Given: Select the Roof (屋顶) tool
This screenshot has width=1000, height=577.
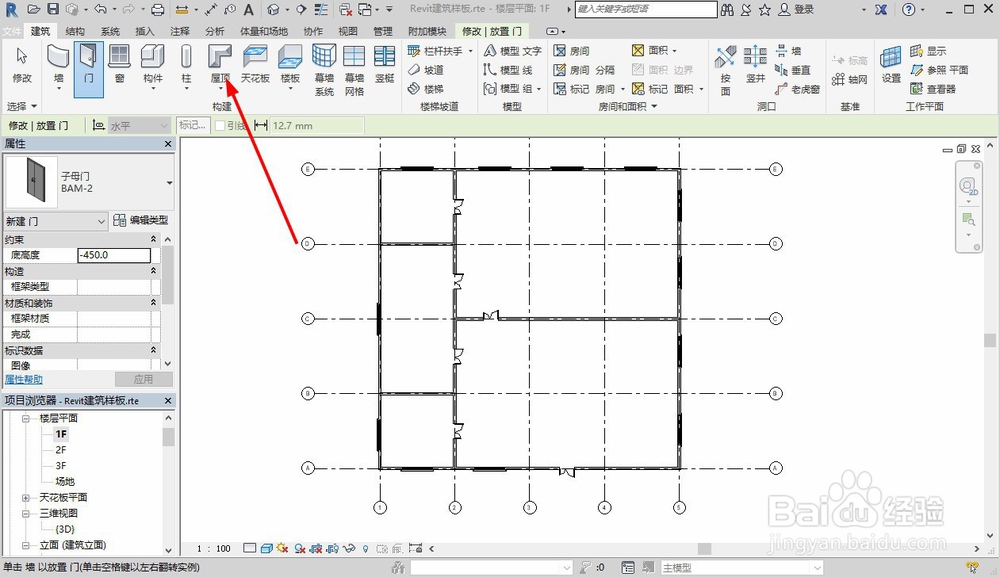Looking at the screenshot, I should [220, 65].
